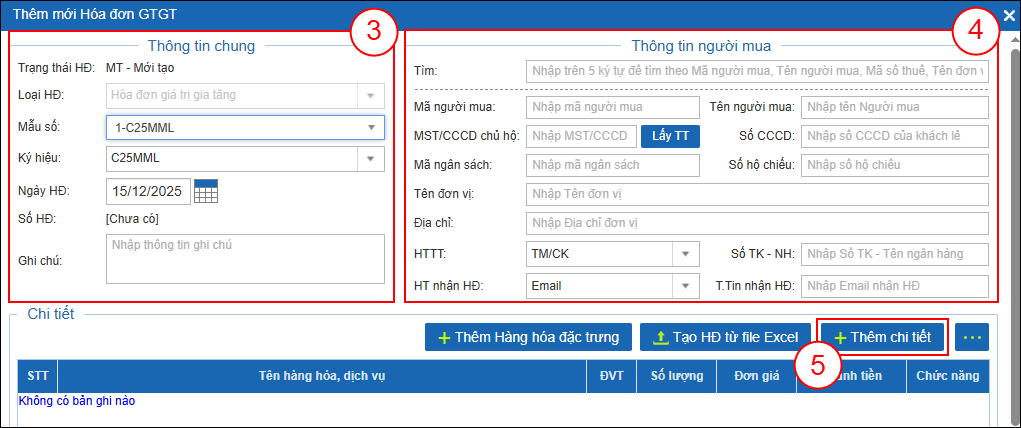Click the Tên hàng hóa, dịch vụ column header

pyautogui.click(x=321, y=376)
